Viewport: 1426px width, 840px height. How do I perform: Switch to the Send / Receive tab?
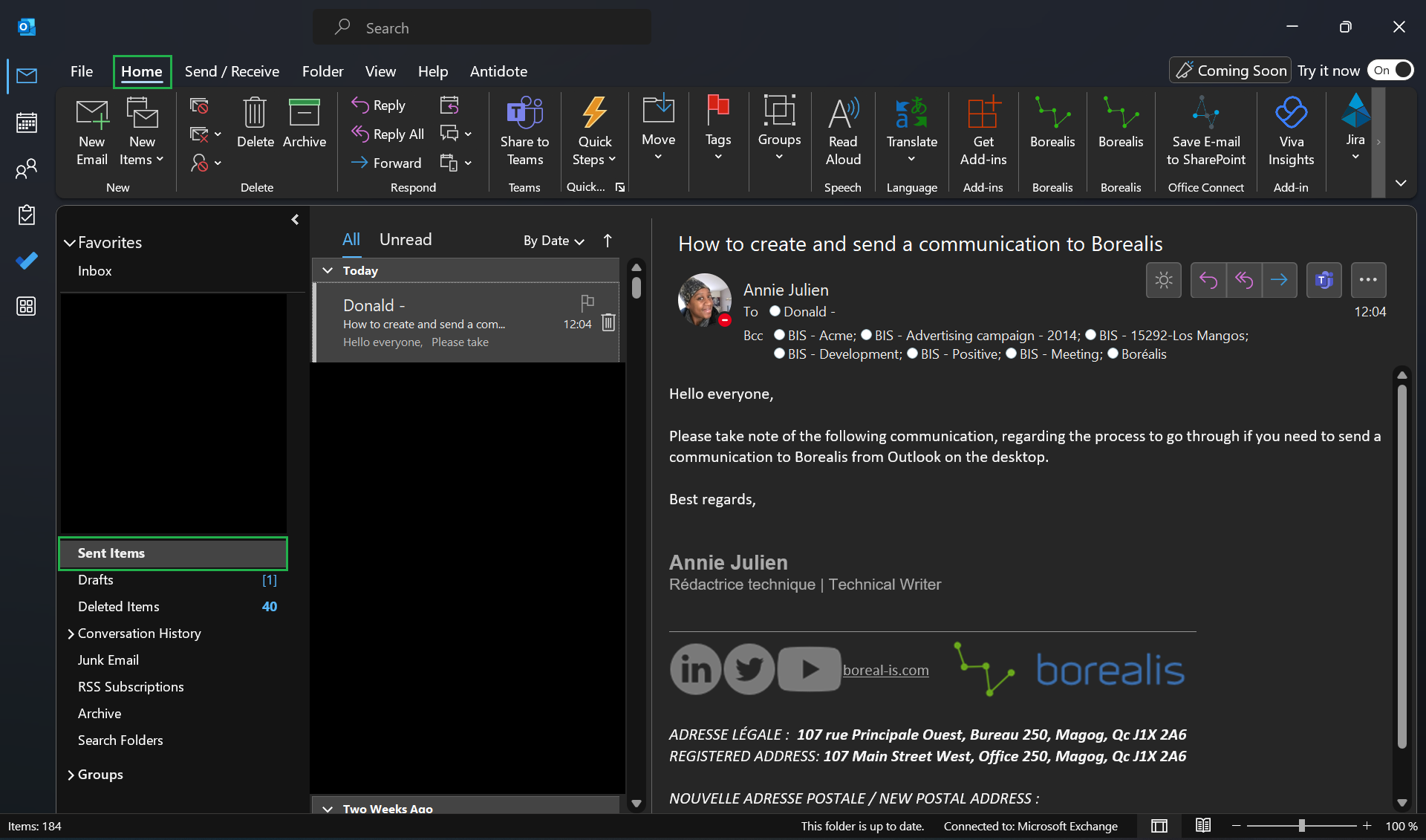tap(232, 71)
